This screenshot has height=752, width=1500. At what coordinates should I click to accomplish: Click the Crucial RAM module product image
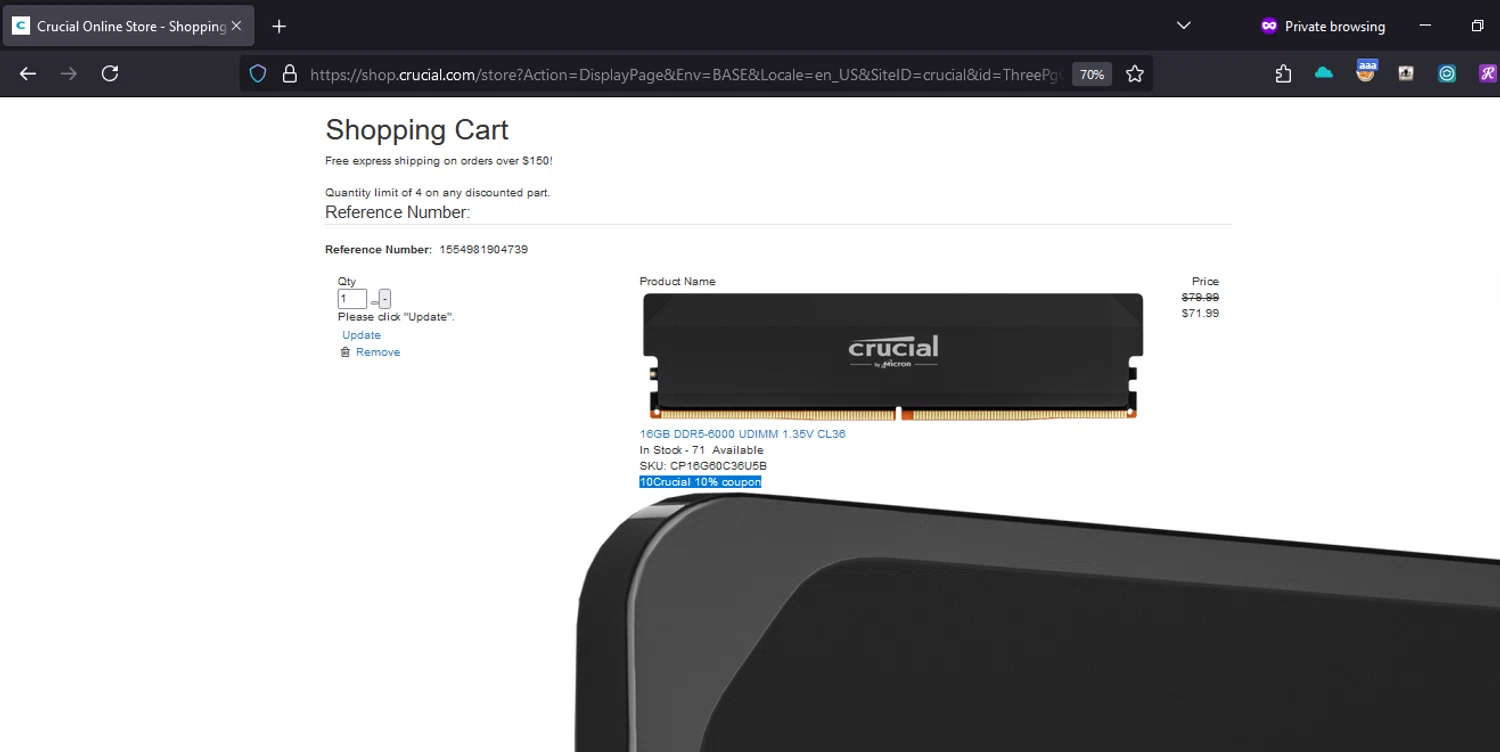(893, 356)
